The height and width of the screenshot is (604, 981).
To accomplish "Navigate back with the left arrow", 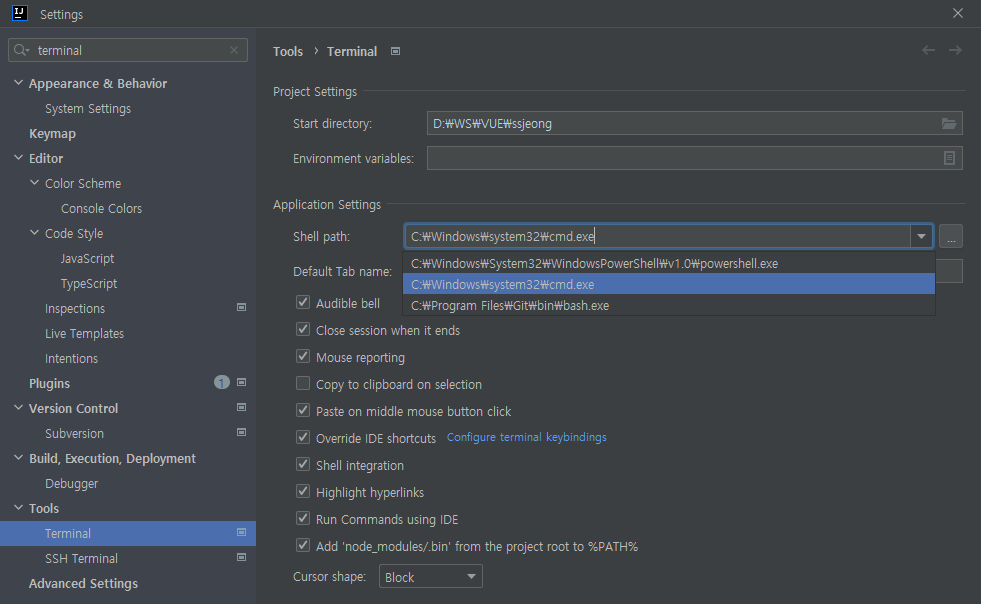I will (928, 50).
